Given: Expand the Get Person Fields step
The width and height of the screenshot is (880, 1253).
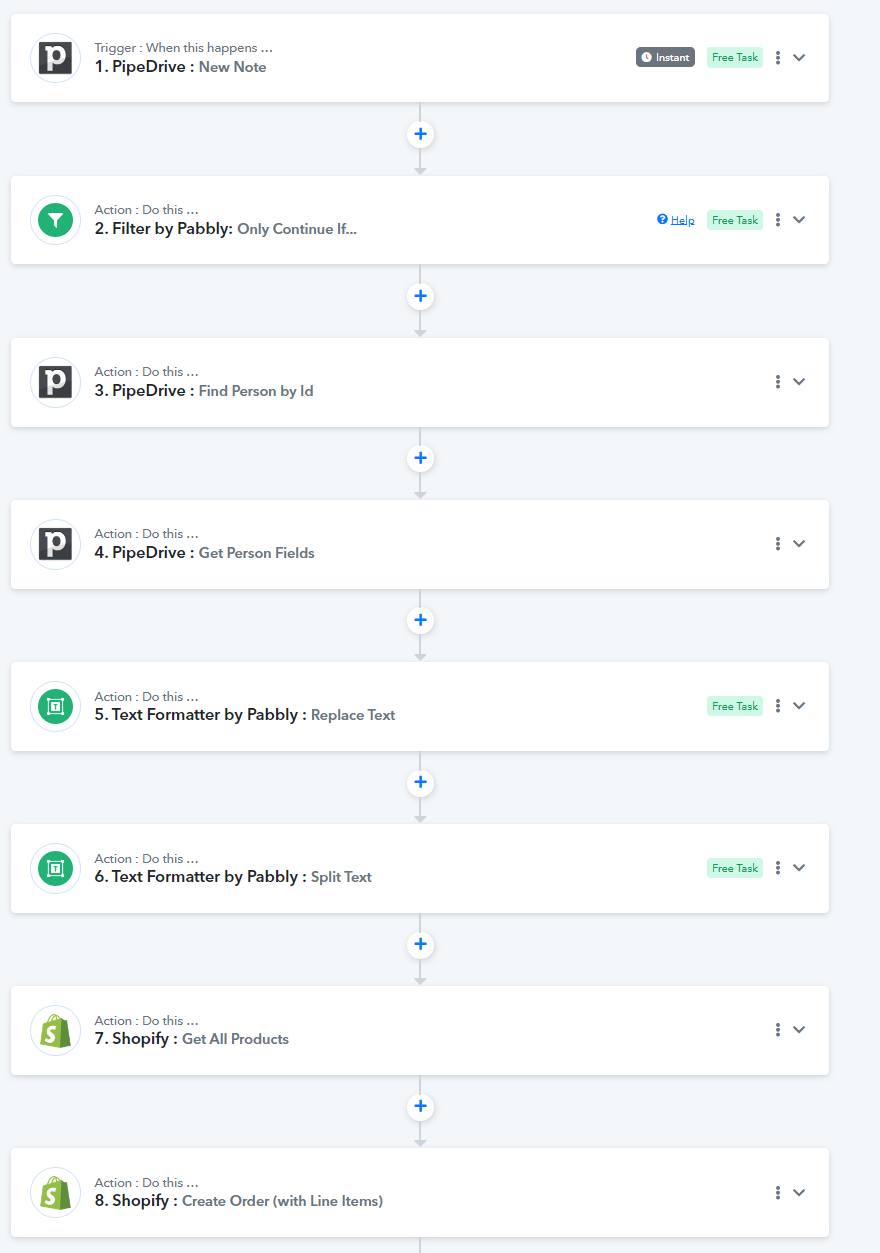Looking at the screenshot, I should [x=799, y=544].
